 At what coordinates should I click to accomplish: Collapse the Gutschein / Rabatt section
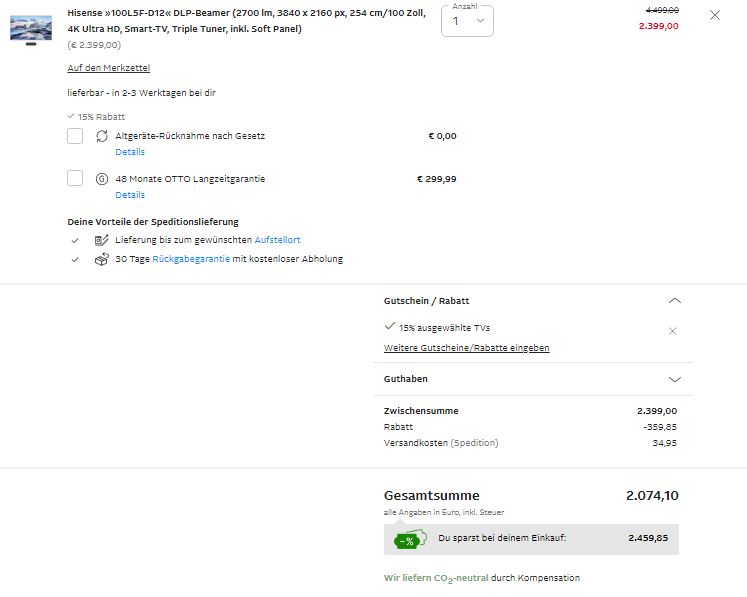click(674, 300)
